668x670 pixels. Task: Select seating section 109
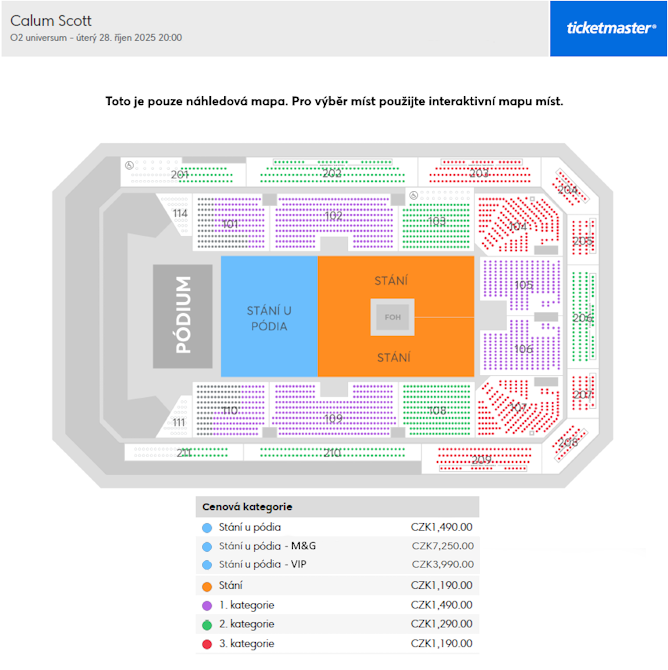[334, 411]
